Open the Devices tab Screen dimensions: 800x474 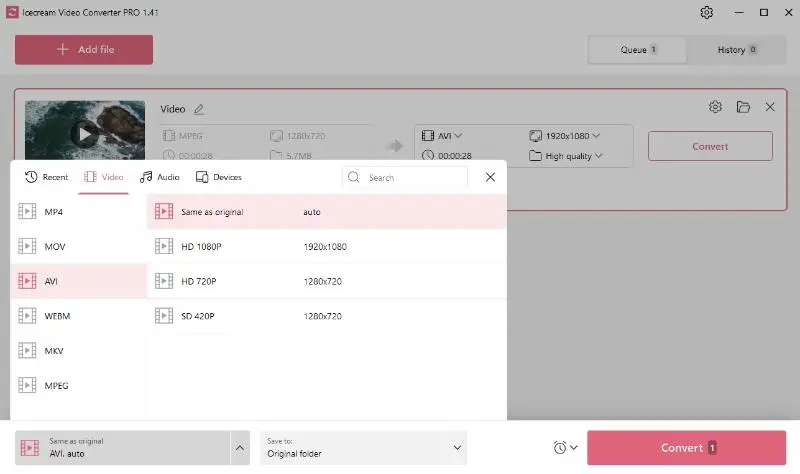point(218,177)
